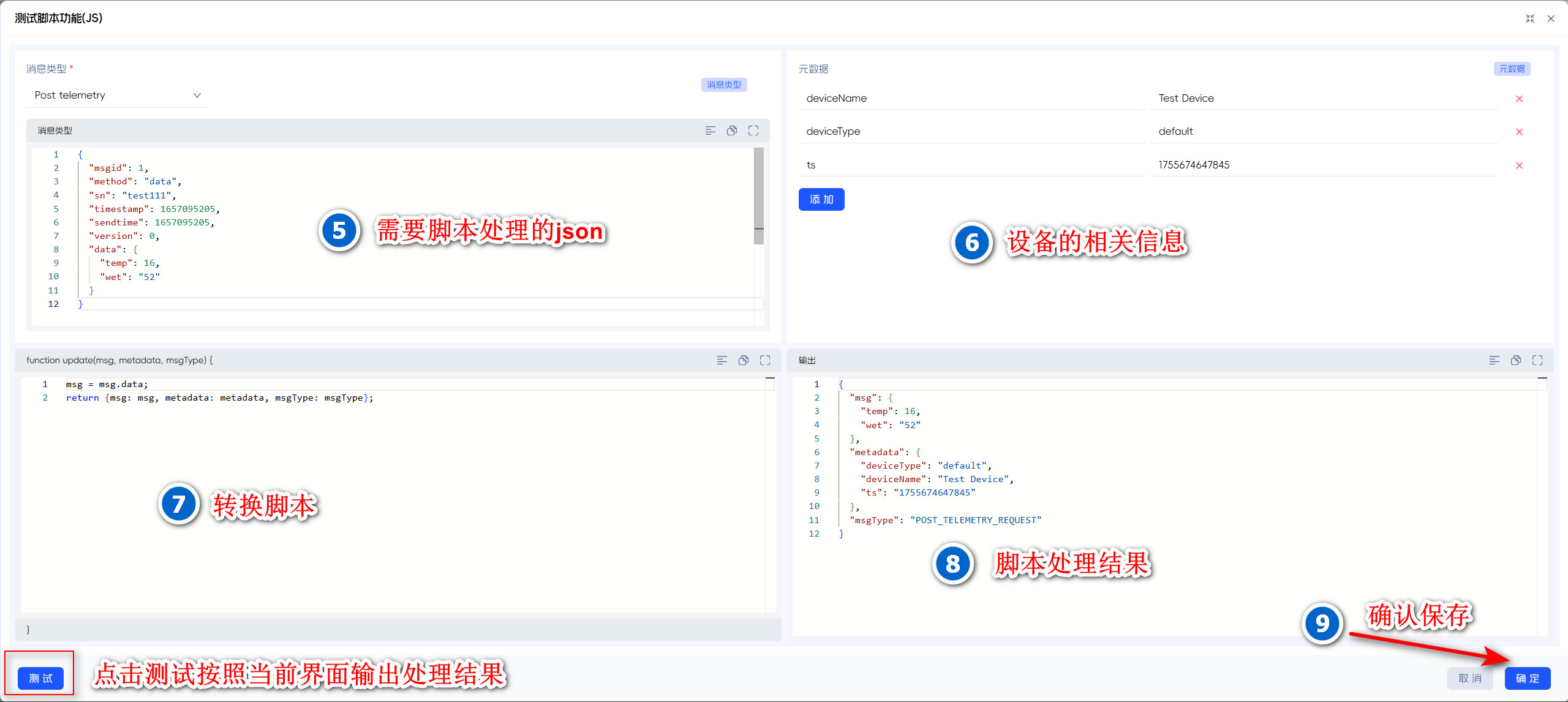This screenshot has height=702, width=1568.
Task: Cancel the dialog with 取消
Action: click(1469, 678)
